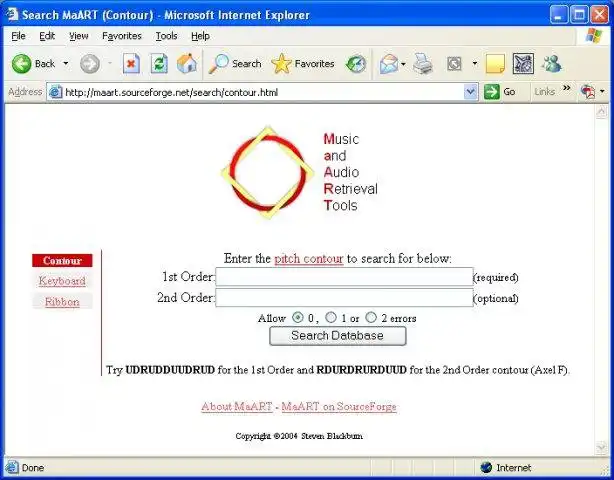Open the Help menu

[200, 36]
